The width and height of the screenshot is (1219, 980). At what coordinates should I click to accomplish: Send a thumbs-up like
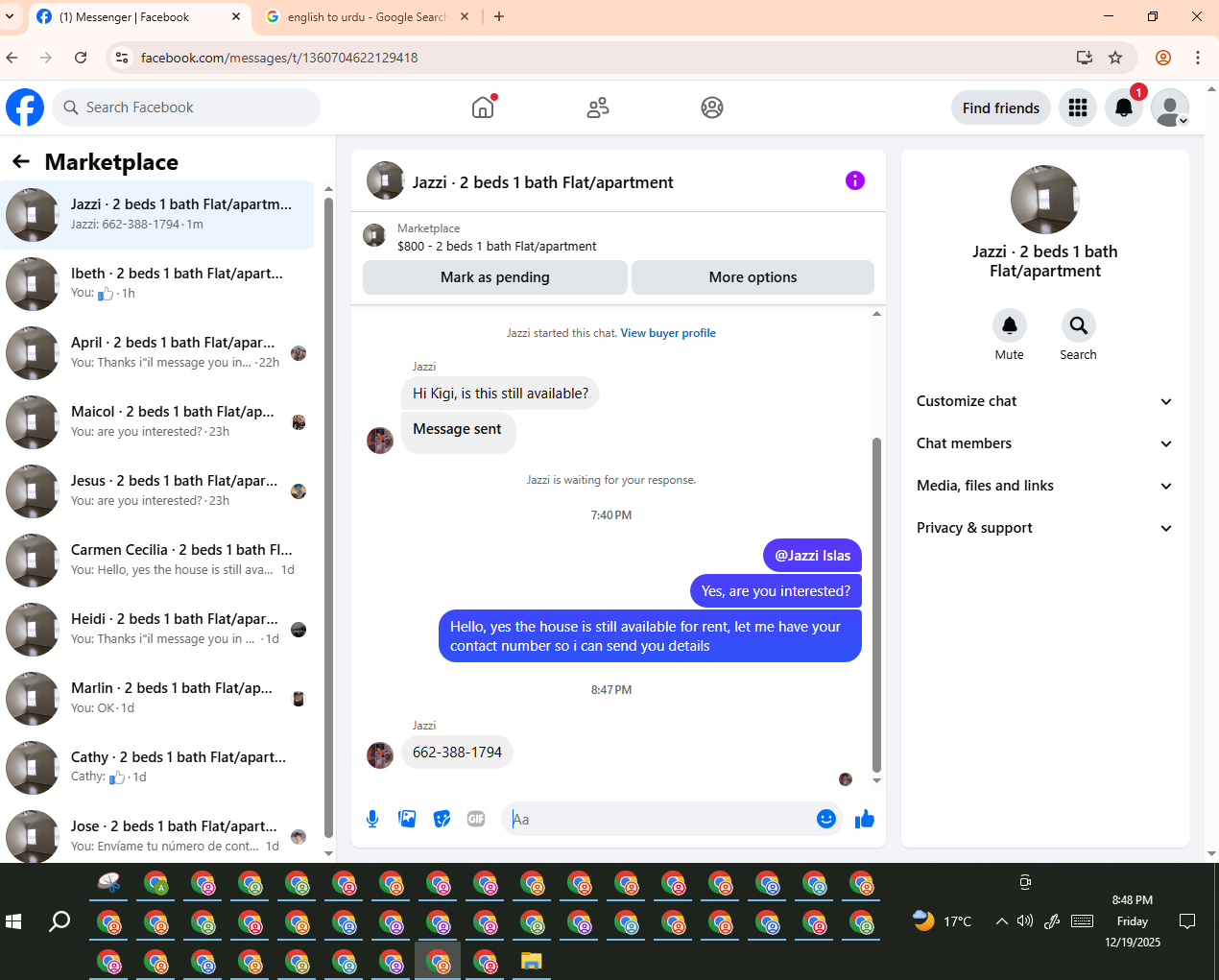(x=865, y=819)
